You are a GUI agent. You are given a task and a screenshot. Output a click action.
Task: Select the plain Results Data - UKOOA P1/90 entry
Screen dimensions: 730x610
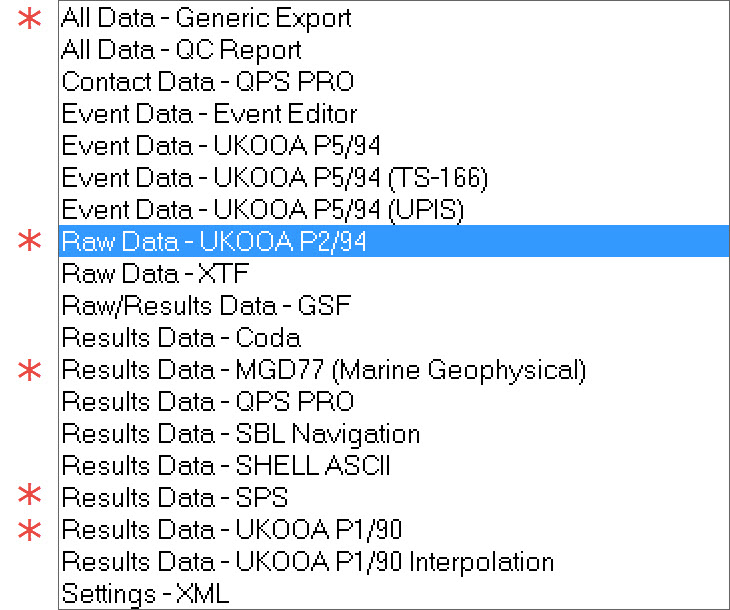click(x=232, y=530)
